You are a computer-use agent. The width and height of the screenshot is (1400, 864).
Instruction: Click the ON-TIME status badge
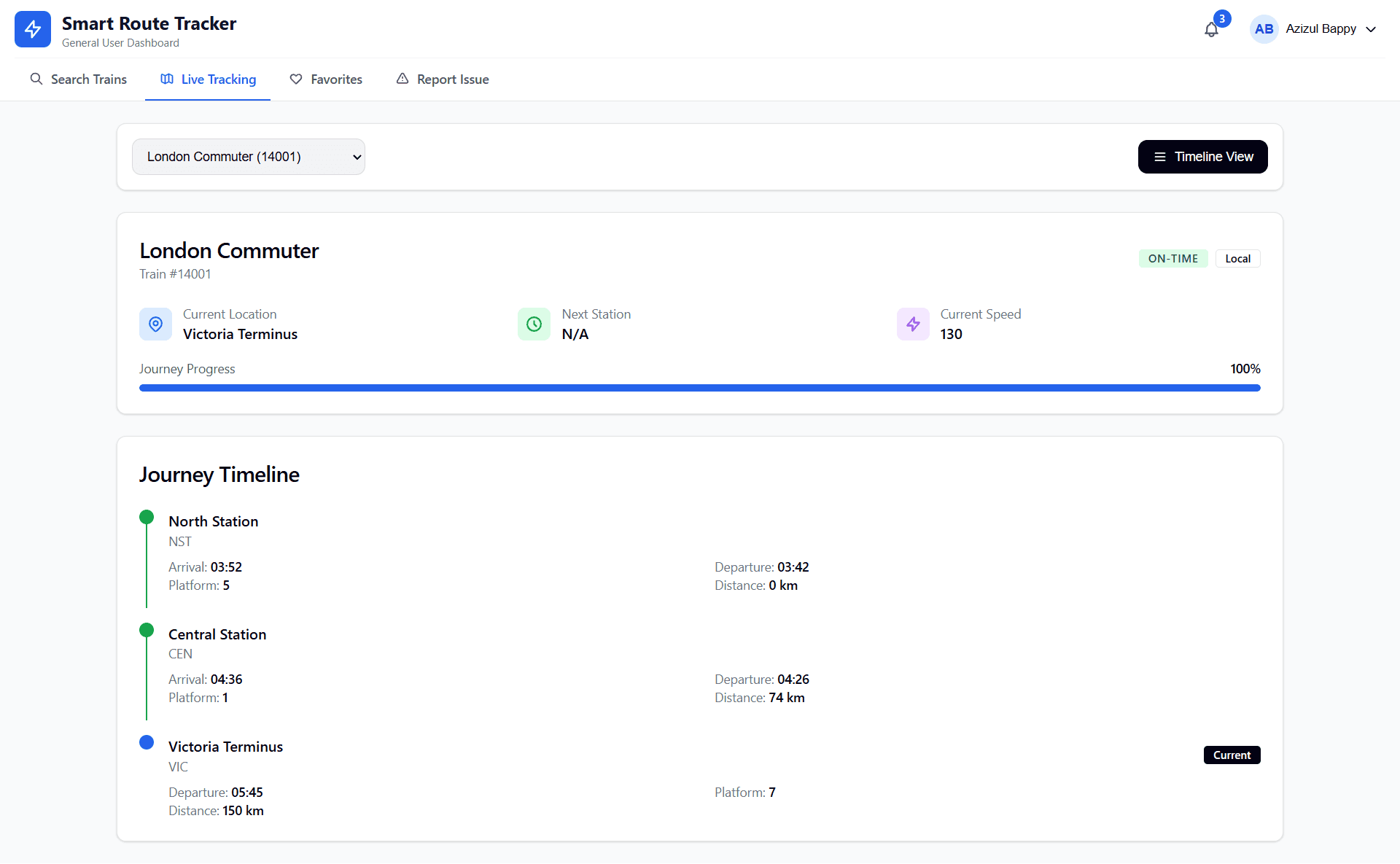(1173, 258)
